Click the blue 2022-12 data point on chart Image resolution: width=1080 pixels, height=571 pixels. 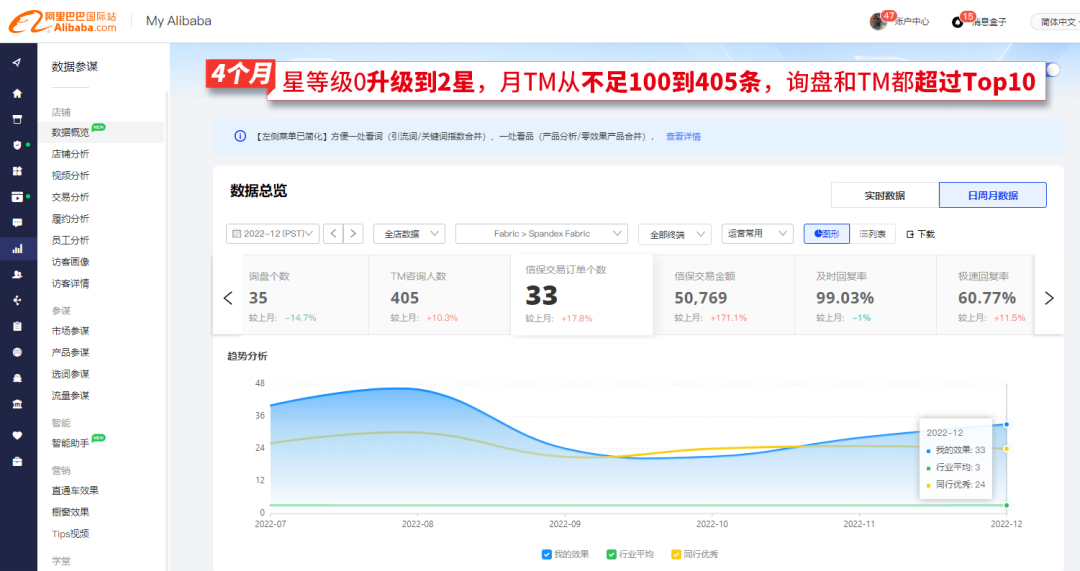pos(1006,424)
